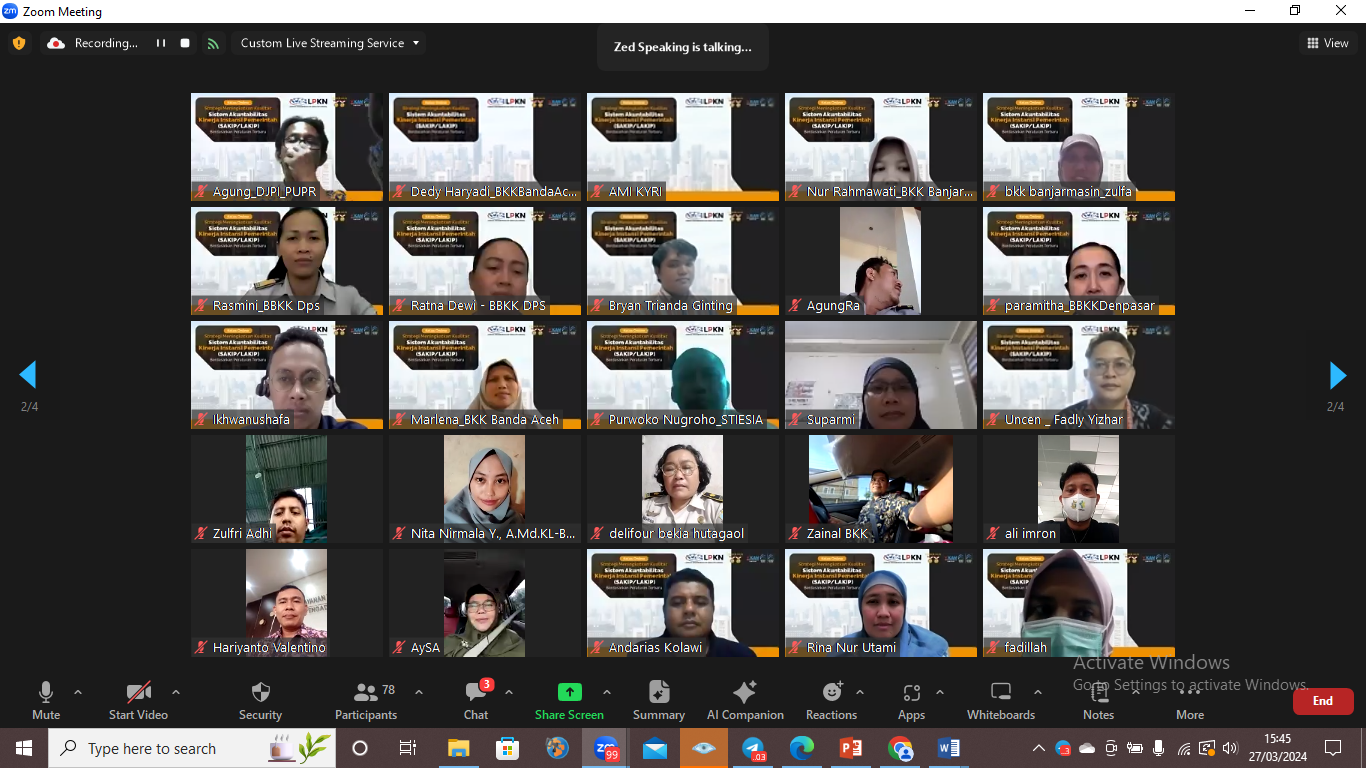
Task: Toggle Start Video camera
Action: [138, 700]
